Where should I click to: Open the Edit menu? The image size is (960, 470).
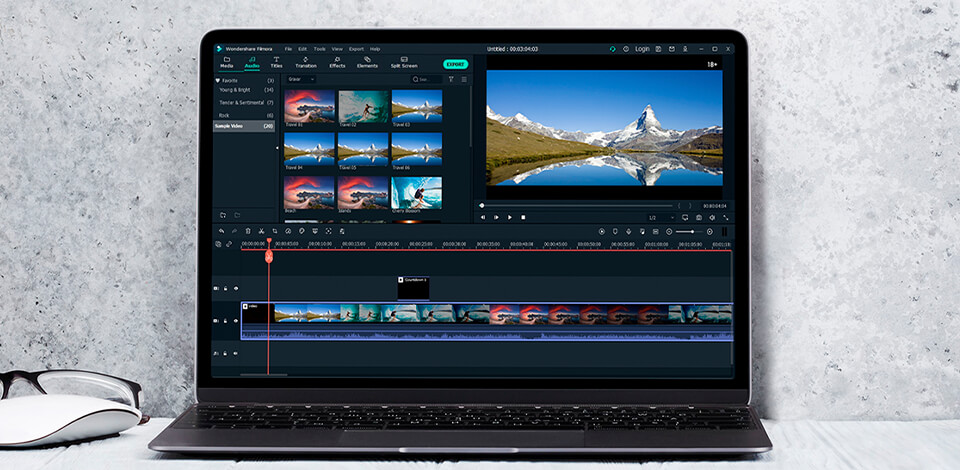pyautogui.click(x=302, y=49)
